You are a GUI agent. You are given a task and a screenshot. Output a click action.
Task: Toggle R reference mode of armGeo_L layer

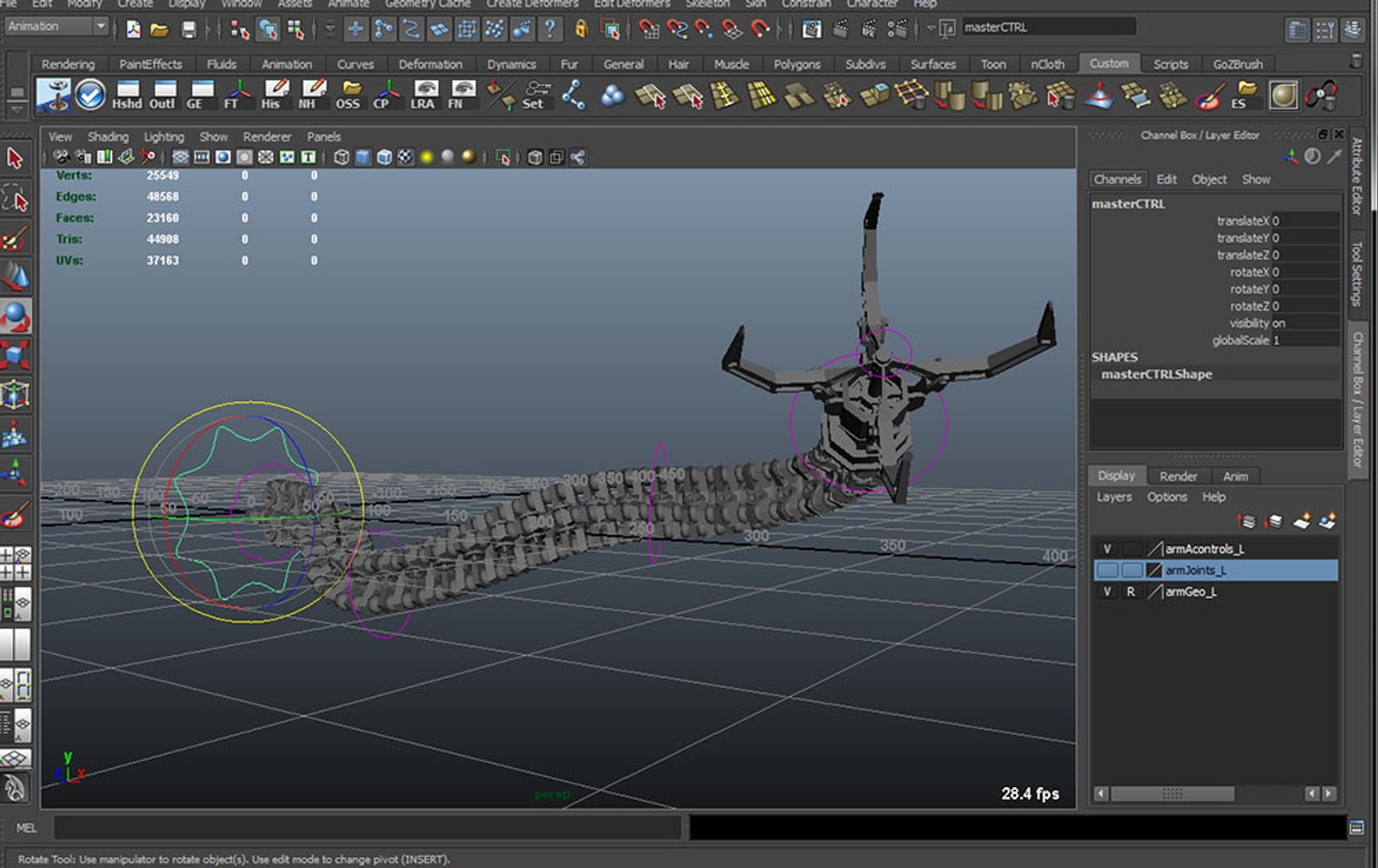tap(1131, 592)
